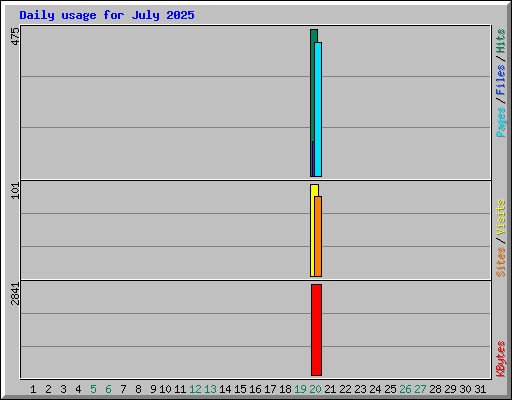The width and height of the screenshot is (512, 400).
Task: Click day 8 on the axis
Action: (138, 389)
